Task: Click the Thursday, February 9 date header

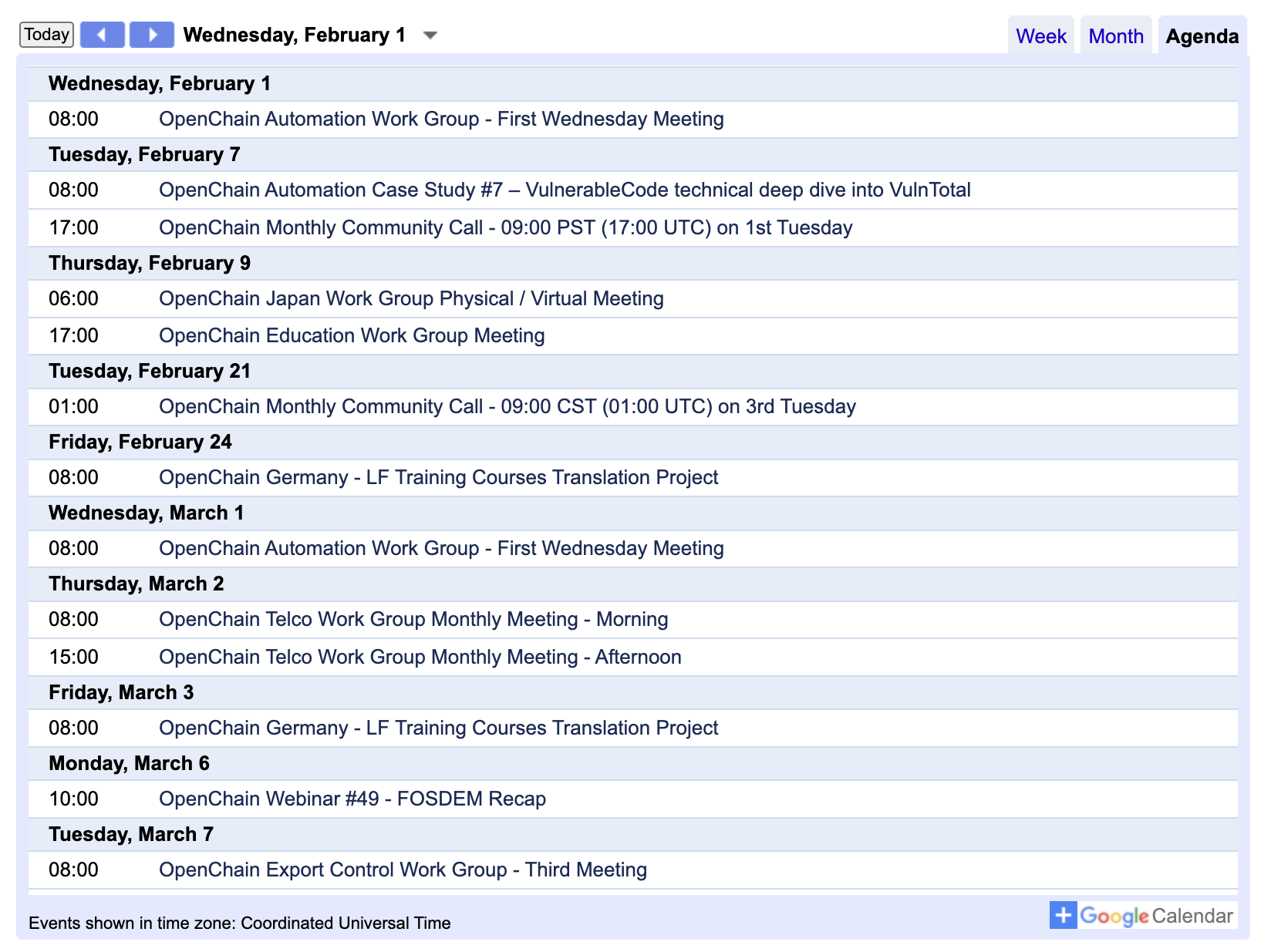Action: click(633, 264)
